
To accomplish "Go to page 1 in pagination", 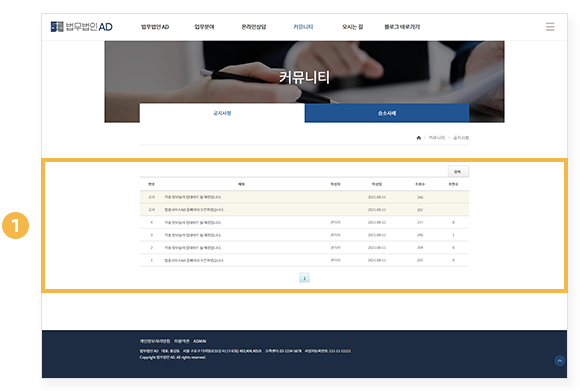I will (304, 278).
